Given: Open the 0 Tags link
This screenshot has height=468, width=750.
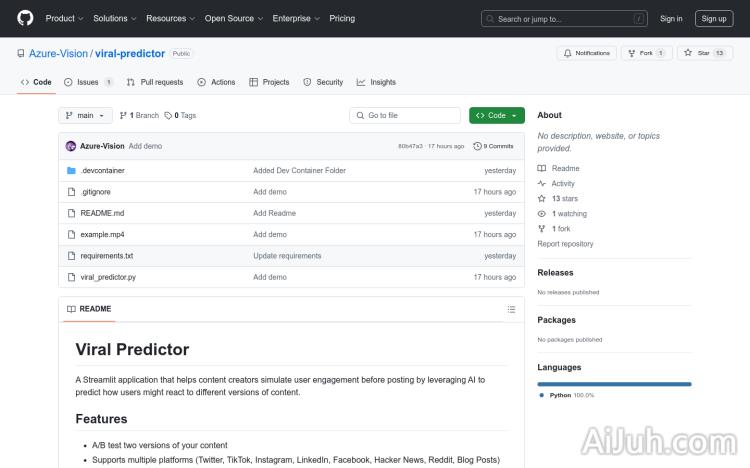Looking at the screenshot, I should point(181,116).
